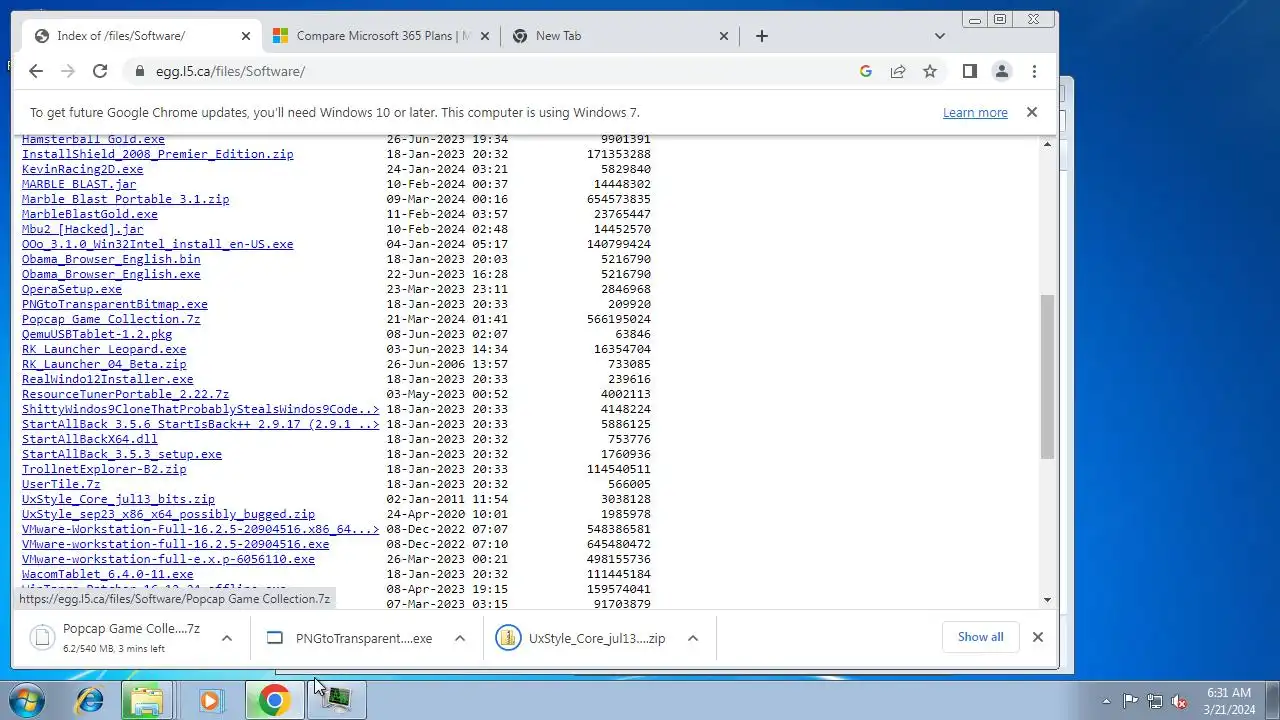1280x720 pixels.
Task: Open search tabs dropdown chevron
Action: 939,36
